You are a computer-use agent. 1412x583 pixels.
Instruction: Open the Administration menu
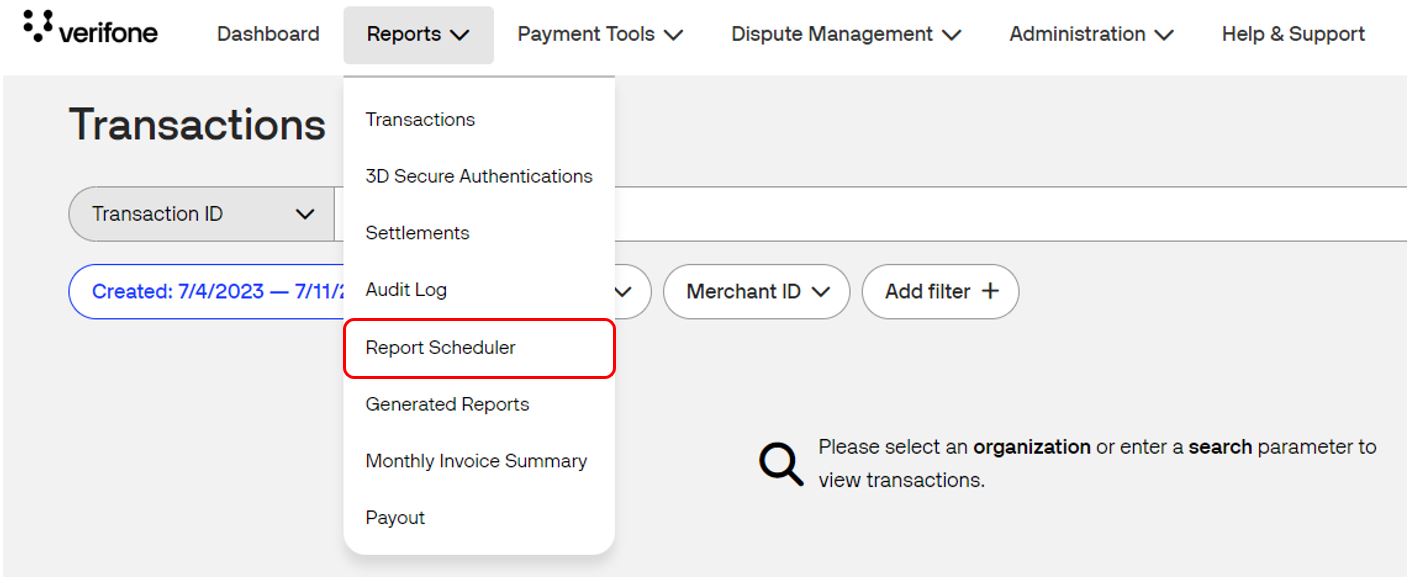(1079, 34)
